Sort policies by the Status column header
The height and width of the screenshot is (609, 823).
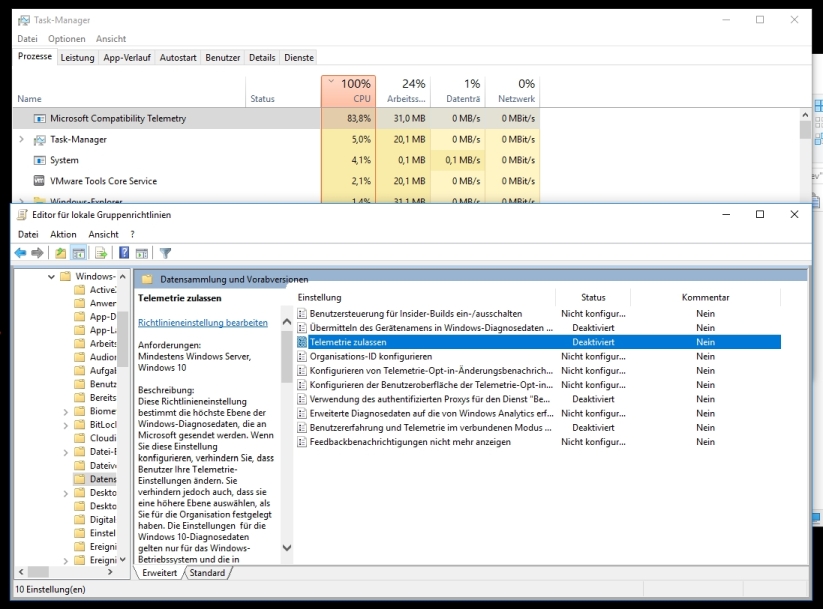[593, 297]
